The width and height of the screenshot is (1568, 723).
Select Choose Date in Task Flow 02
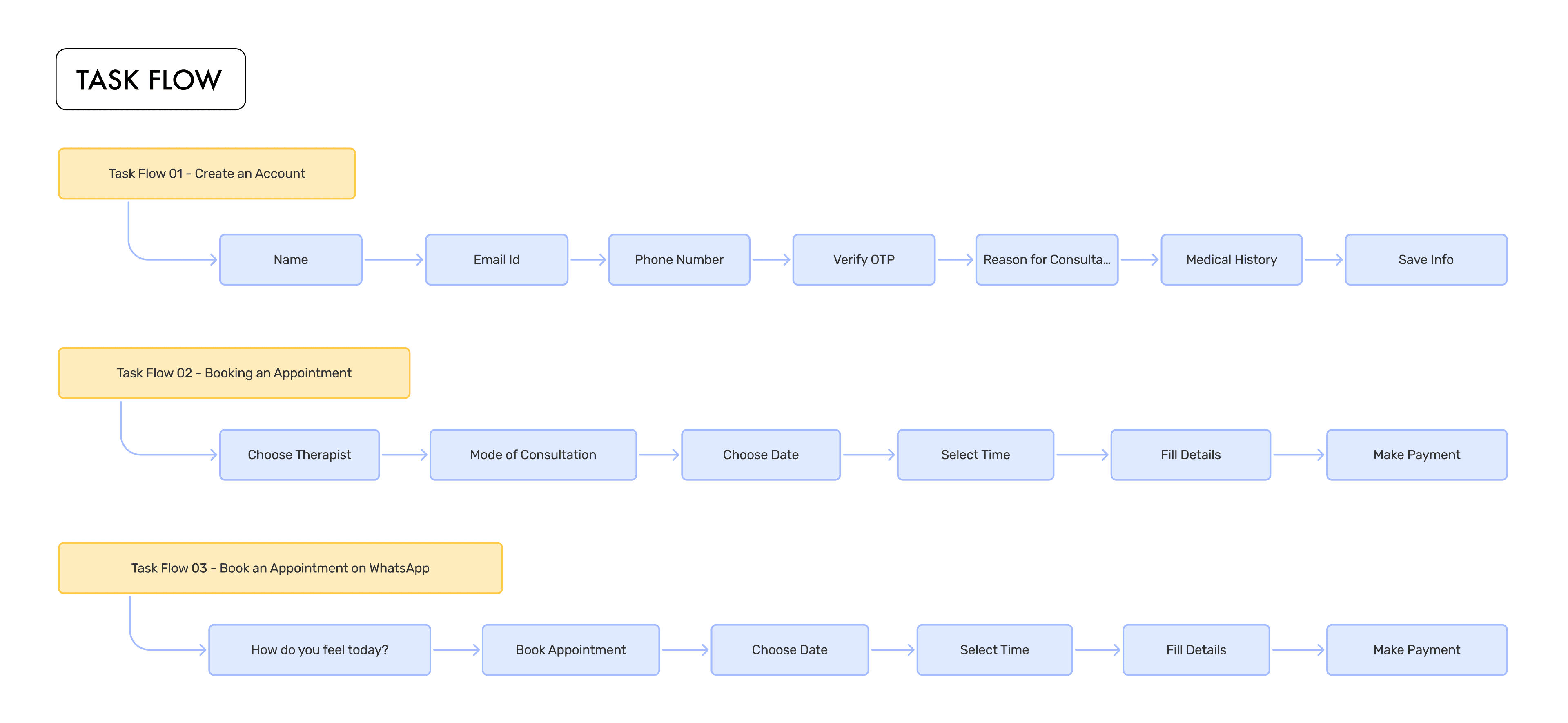(x=760, y=454)
